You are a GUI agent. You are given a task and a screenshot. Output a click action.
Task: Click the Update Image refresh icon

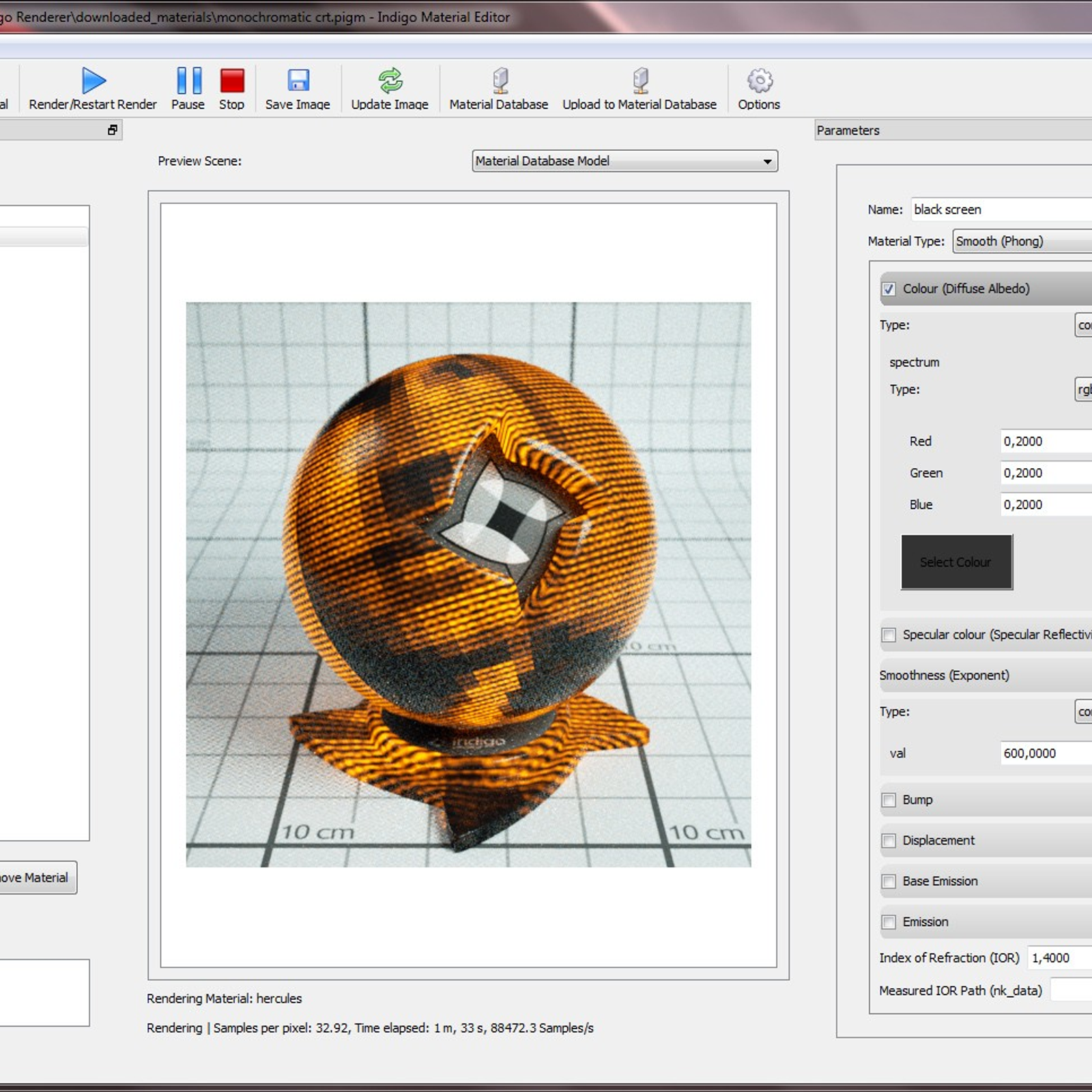point(390,81)
